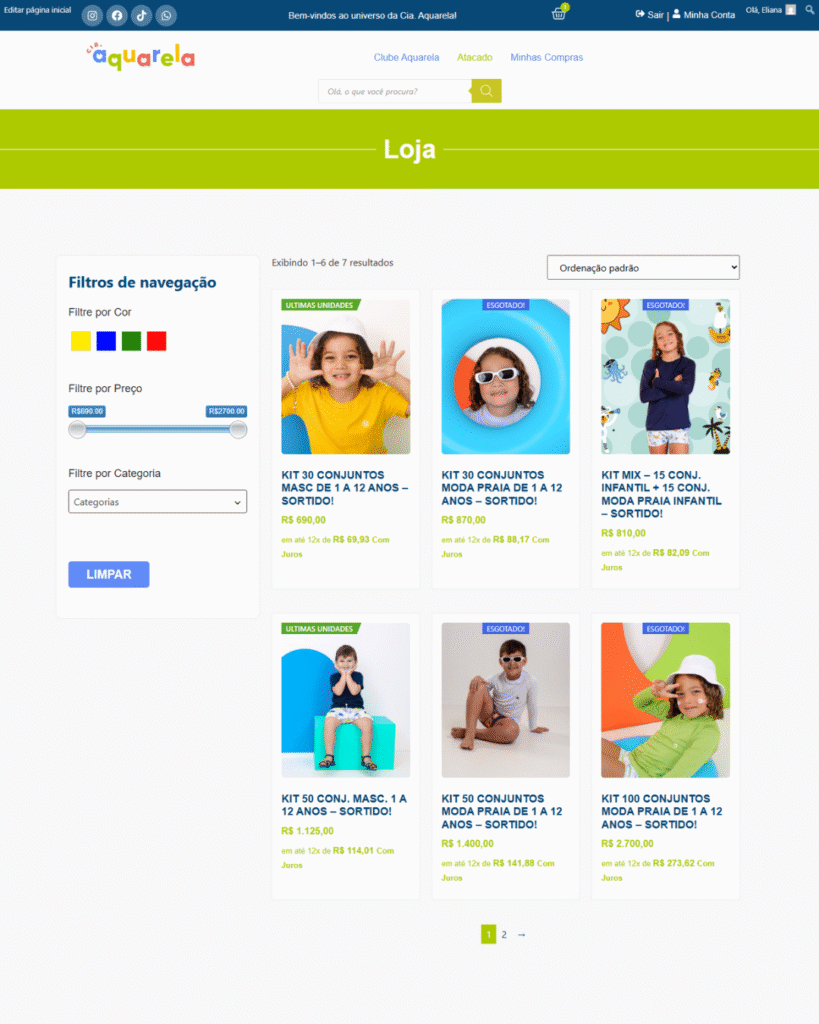Open the Ordenação padrão sorting dropdown
819x1024 pixels.
click(x=643, y=268)
